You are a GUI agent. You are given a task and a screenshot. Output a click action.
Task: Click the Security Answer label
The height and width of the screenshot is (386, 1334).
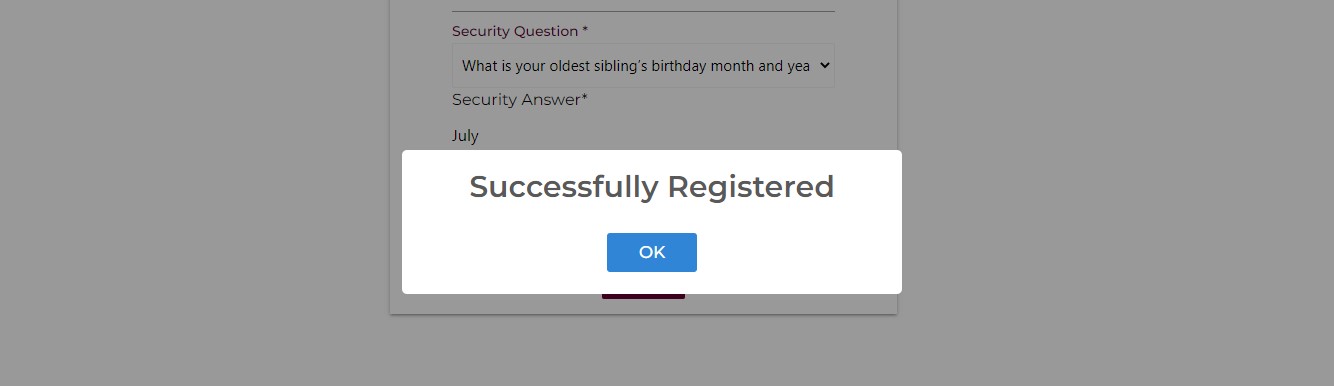(520, 99)
